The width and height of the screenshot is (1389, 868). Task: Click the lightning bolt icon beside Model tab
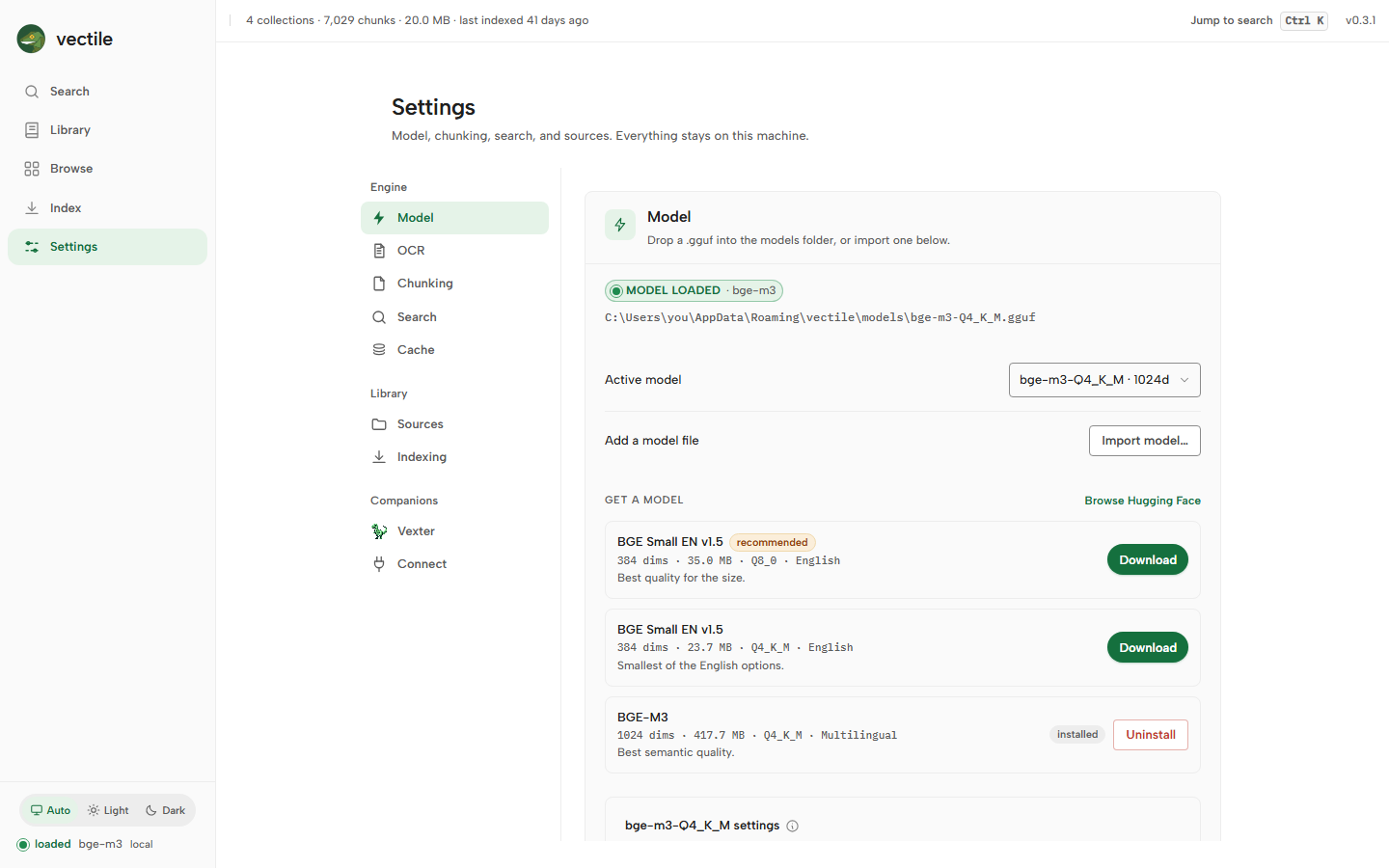coord(379,218)
